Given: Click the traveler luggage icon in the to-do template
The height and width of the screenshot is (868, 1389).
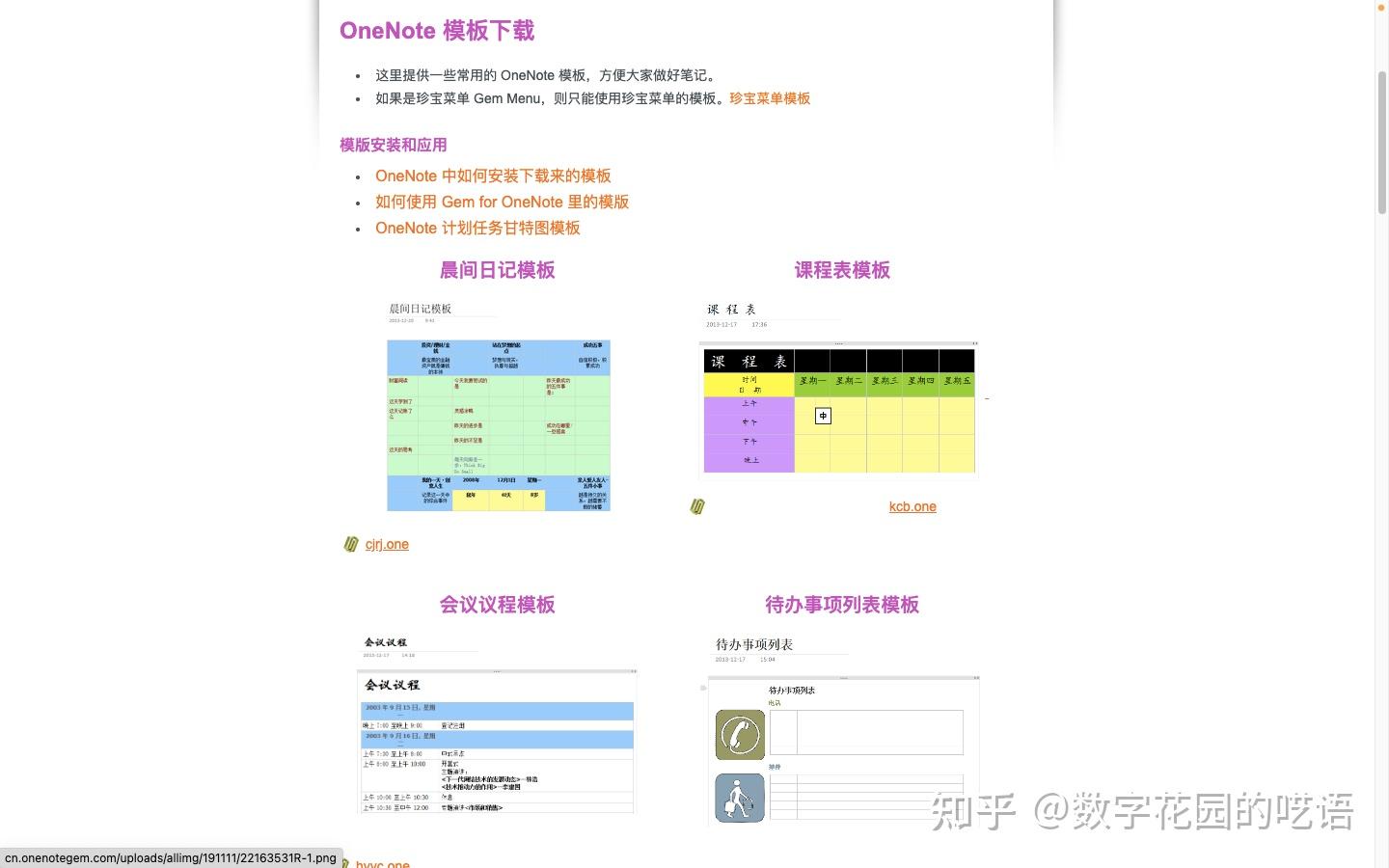Looking at the screenshot, I should tap(739, 798).
